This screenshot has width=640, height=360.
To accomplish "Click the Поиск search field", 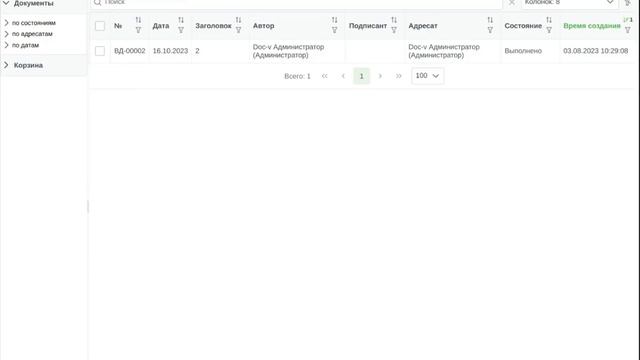I will pyautogui.click(x=296, y=3).
